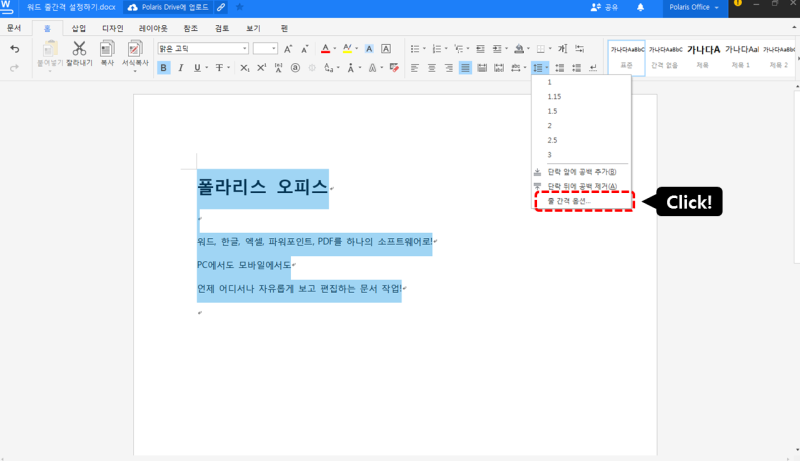Toggle left text alignment
The image size is (800, 461).
pos(415,68)
